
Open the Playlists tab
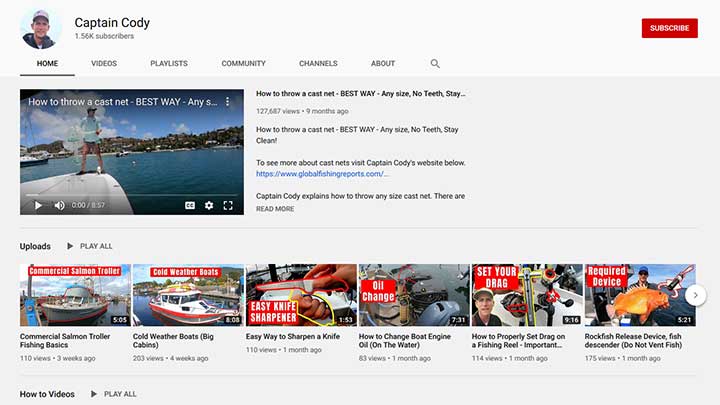169,63
